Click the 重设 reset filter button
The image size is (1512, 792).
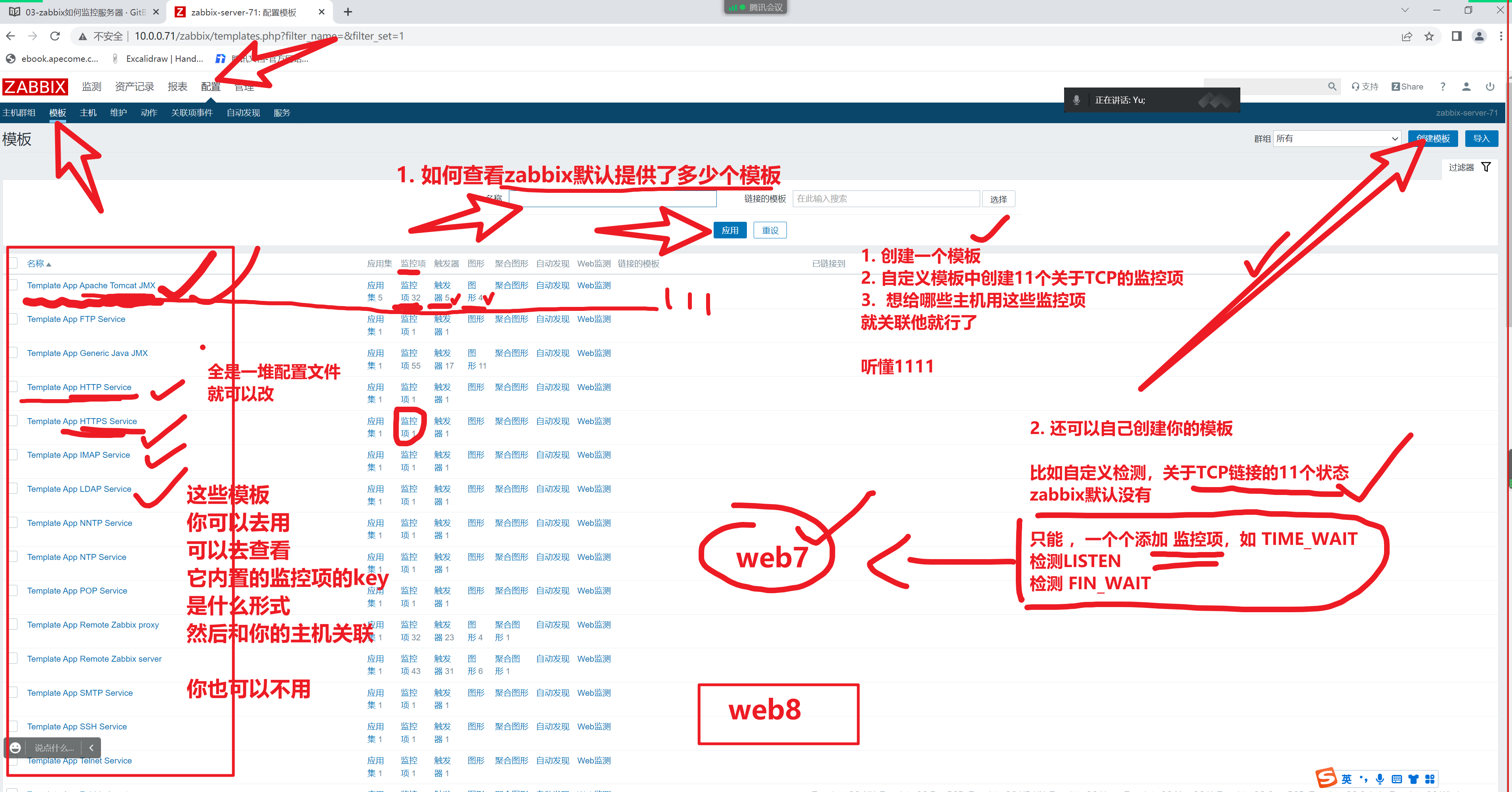click(770, 231)
